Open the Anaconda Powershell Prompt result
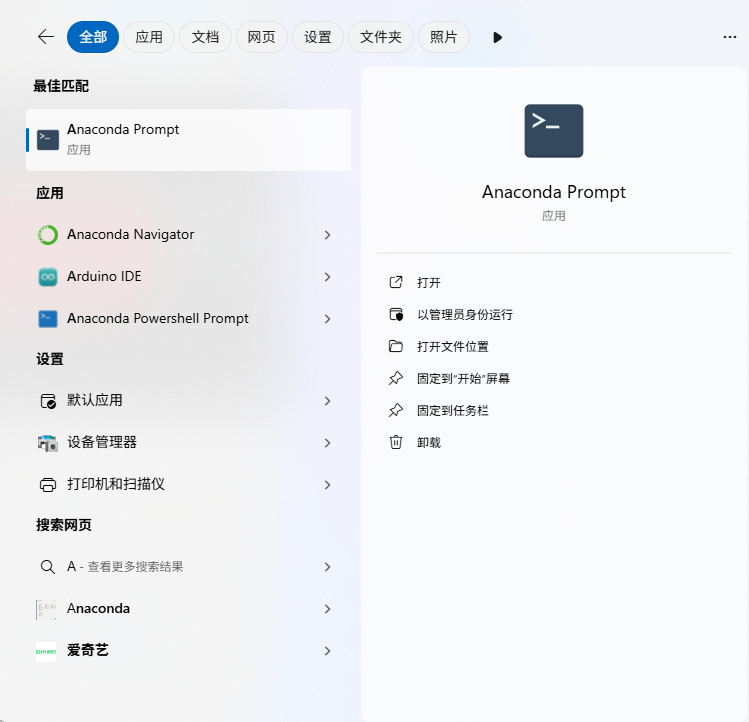This screenshot has height=722, width=749. pyautogui.click(x=188, y=319)
